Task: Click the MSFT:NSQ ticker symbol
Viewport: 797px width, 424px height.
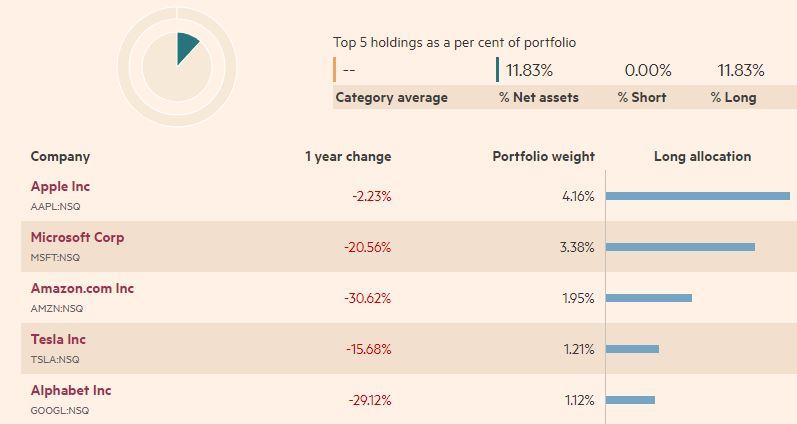Action: pos(55,258)
